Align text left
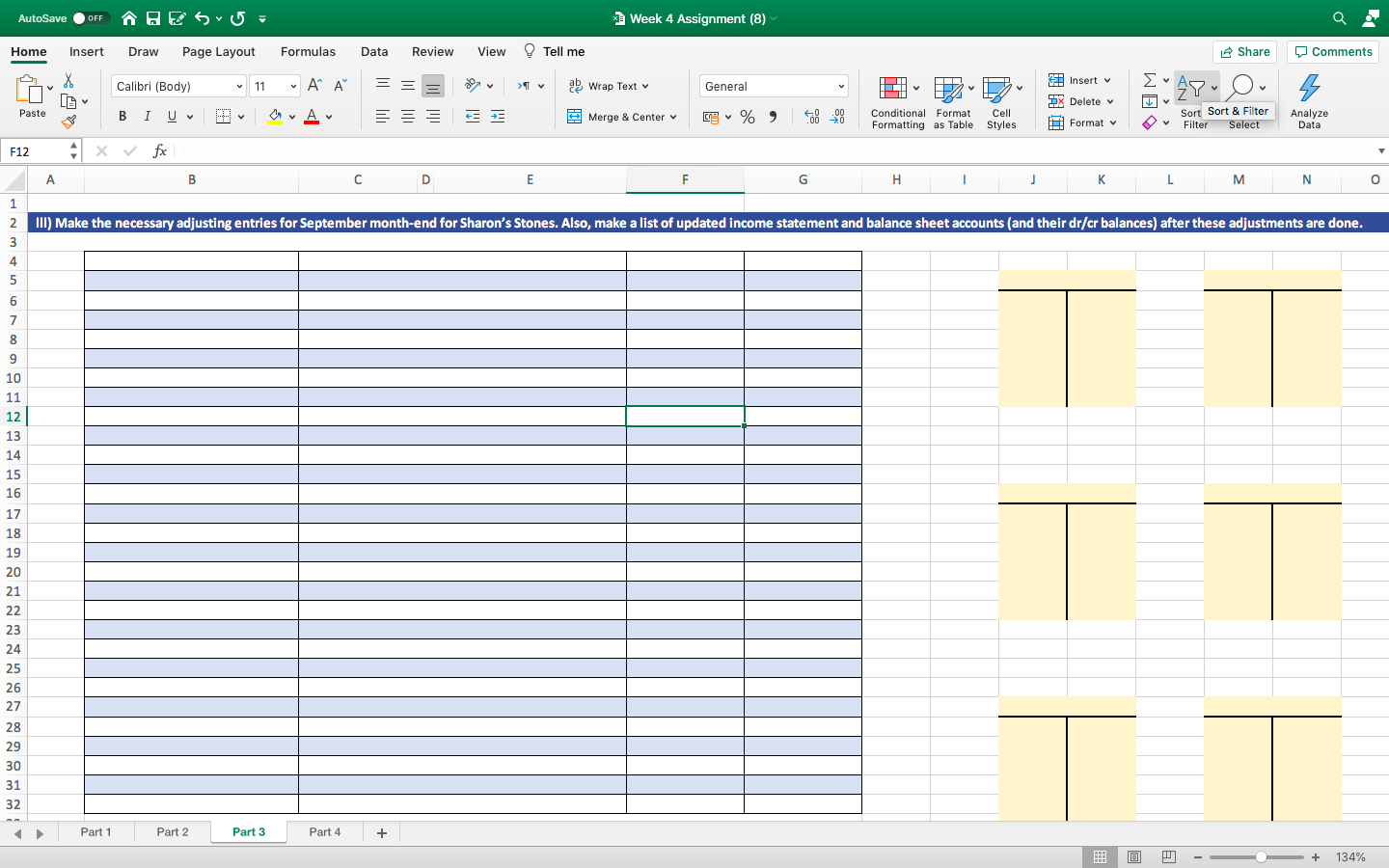Viewport: 1389px width, 868px height. [x=383, y=117]
